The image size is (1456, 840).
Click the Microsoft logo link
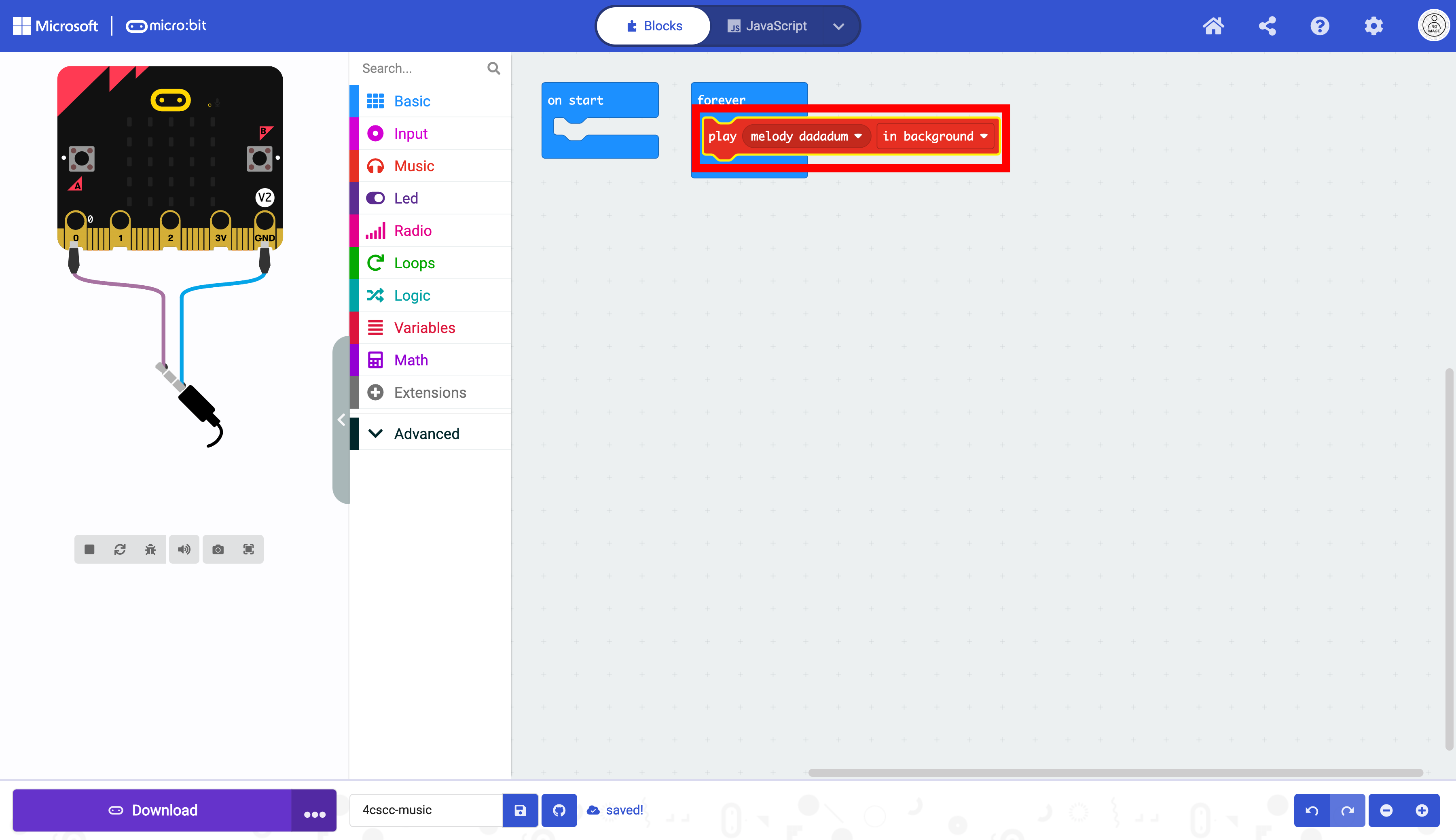click(55, 26)
